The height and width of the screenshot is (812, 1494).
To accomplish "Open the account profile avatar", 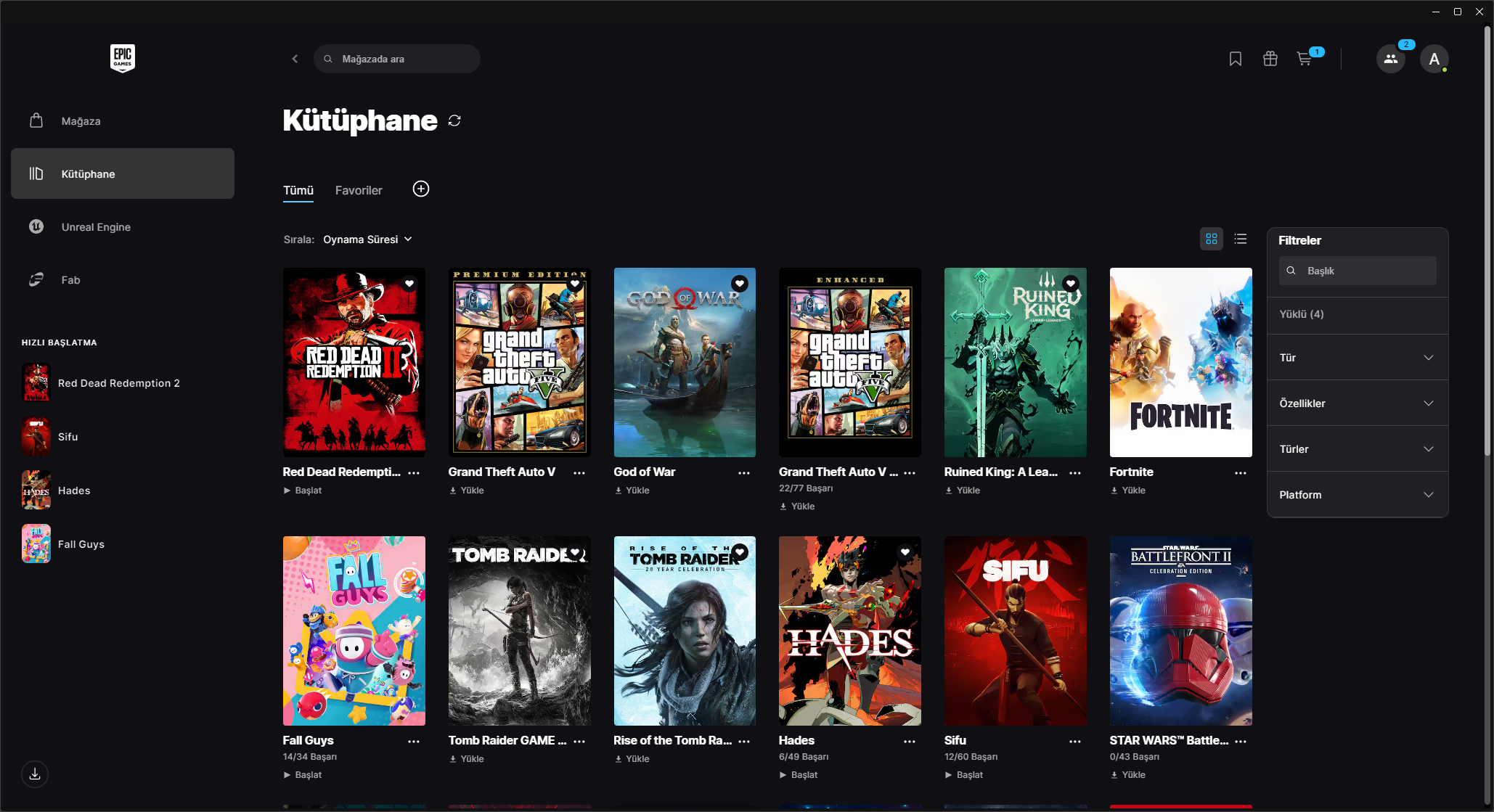I will 1434,59.
